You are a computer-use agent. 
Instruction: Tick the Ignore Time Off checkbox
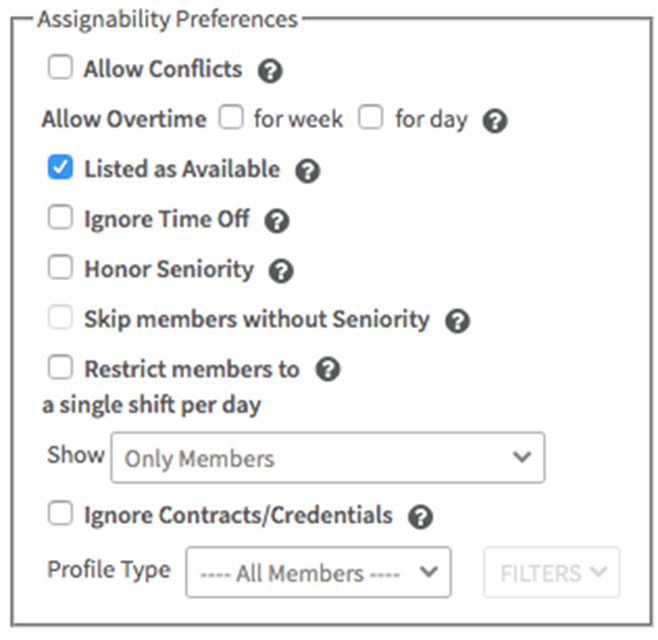pyautogui.click(x=60, y=217)
